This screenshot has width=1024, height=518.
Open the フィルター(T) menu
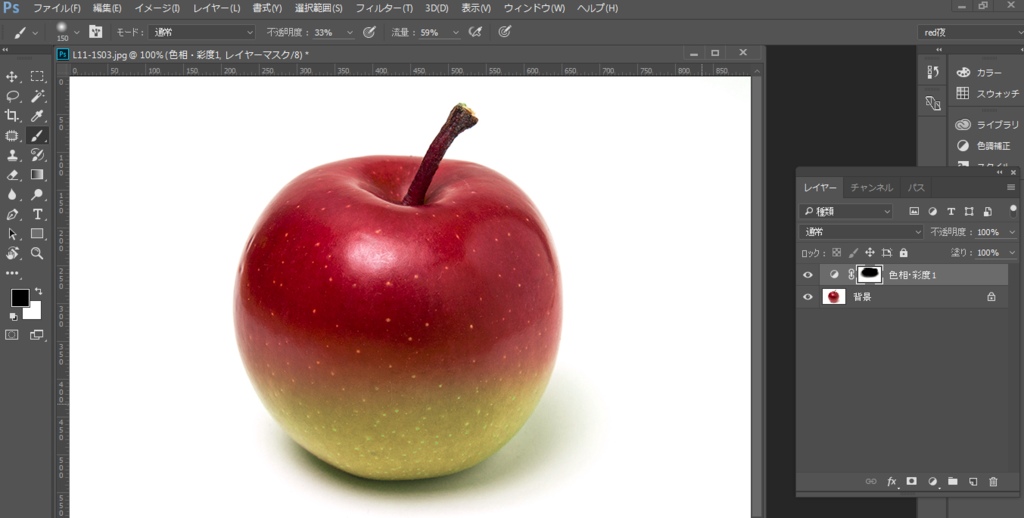point(384,8)
